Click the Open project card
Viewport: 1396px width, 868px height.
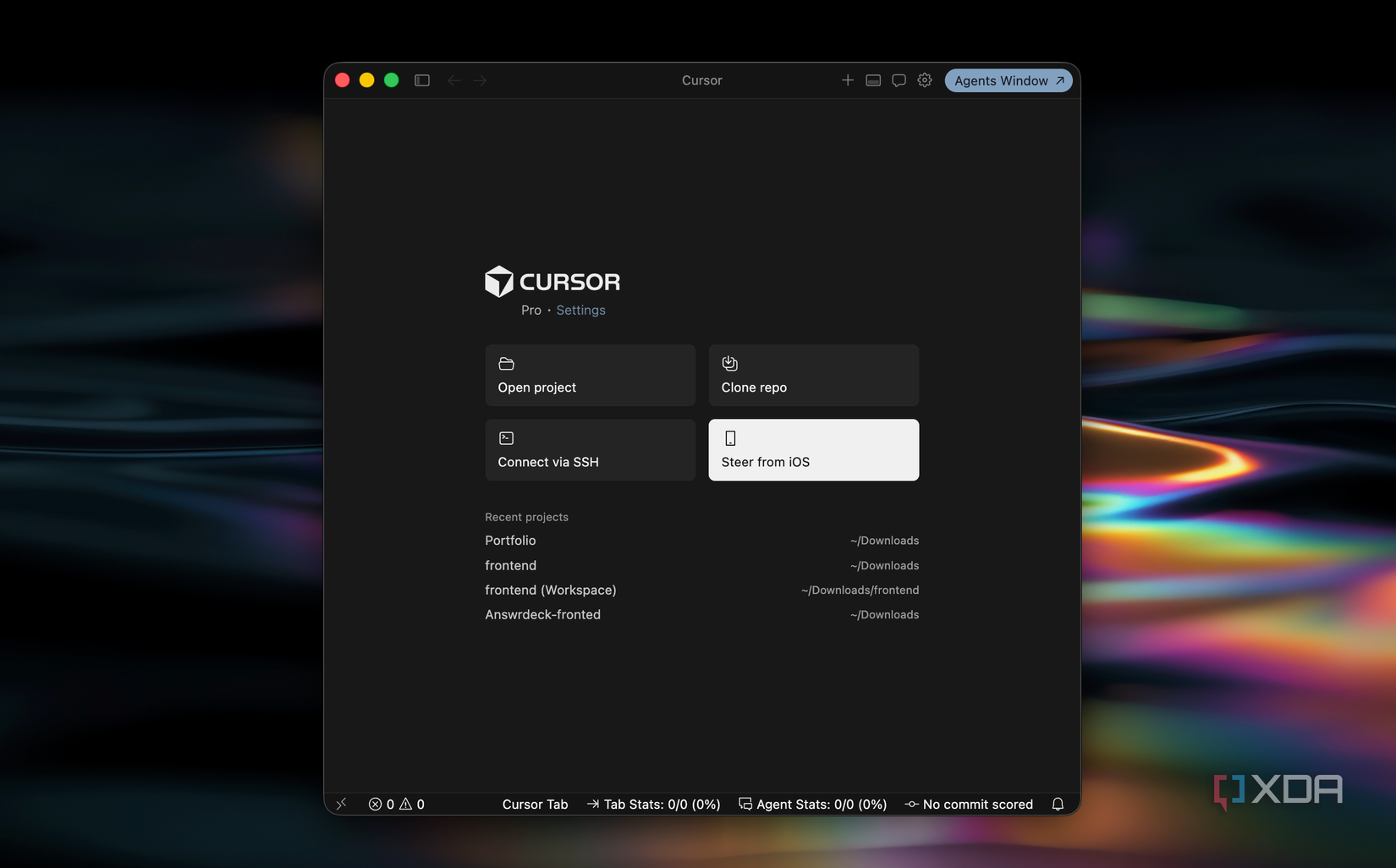click(x=591, y=376)
